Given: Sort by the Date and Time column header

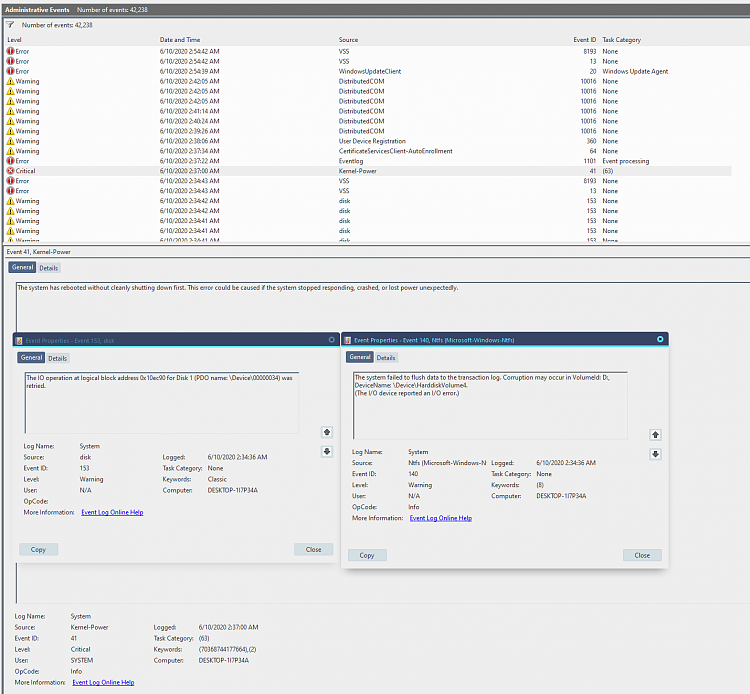Looking at the screenshot, I should click(180, 40).
